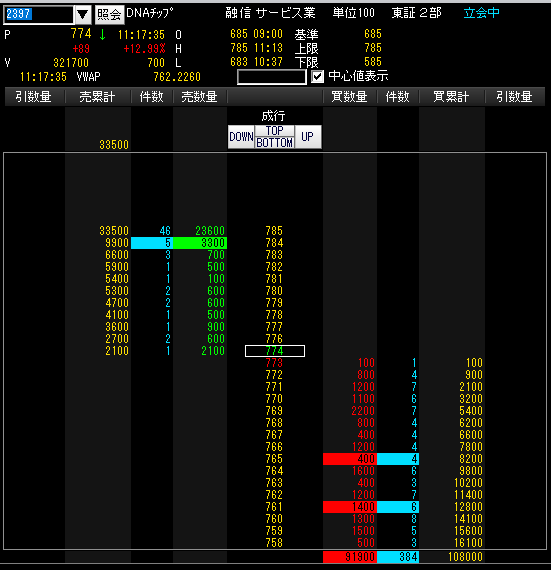551x570 pixels.
Task: Select boxed current price 774
Action: click(275, 351)
